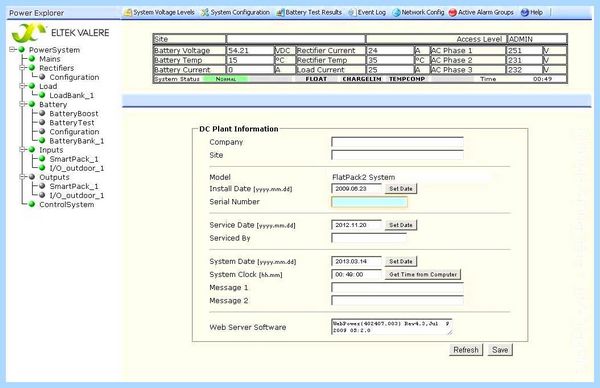The image size is (600, 388).
Task: Select Configuration under Rectifiers
Action: 74,77
